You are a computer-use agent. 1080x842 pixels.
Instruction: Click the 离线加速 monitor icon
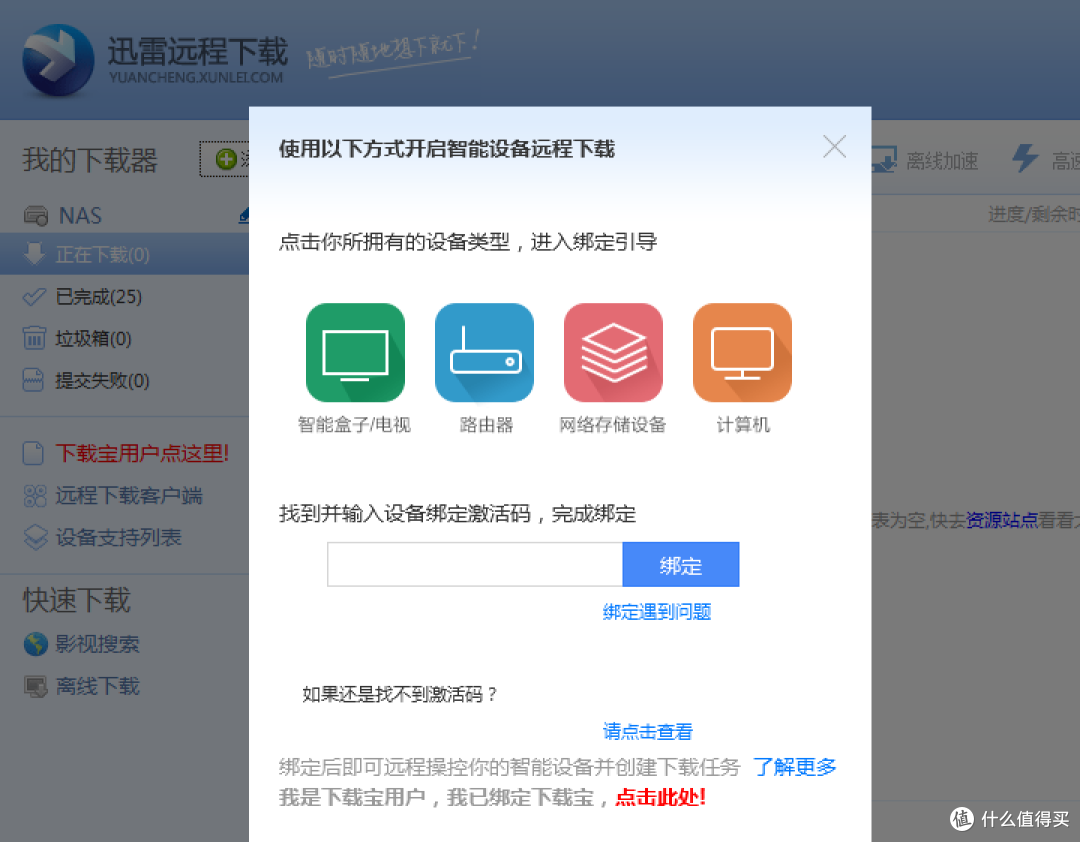click(884, 159)
